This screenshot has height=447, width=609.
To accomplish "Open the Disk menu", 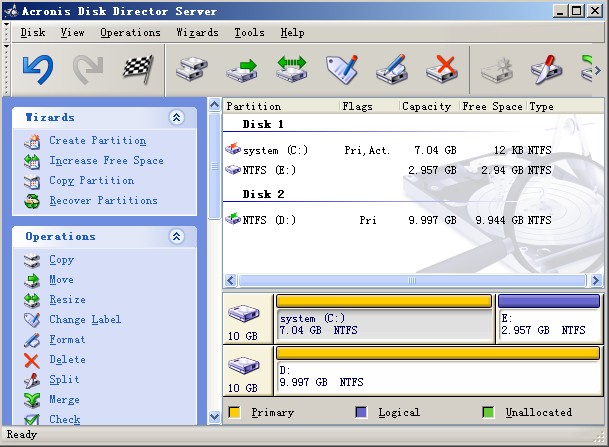I will point(33,33).
